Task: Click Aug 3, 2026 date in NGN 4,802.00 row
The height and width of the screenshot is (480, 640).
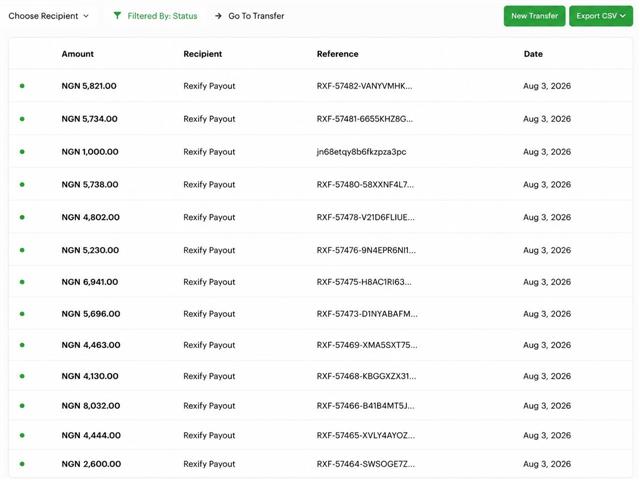Action: [547, 217]
